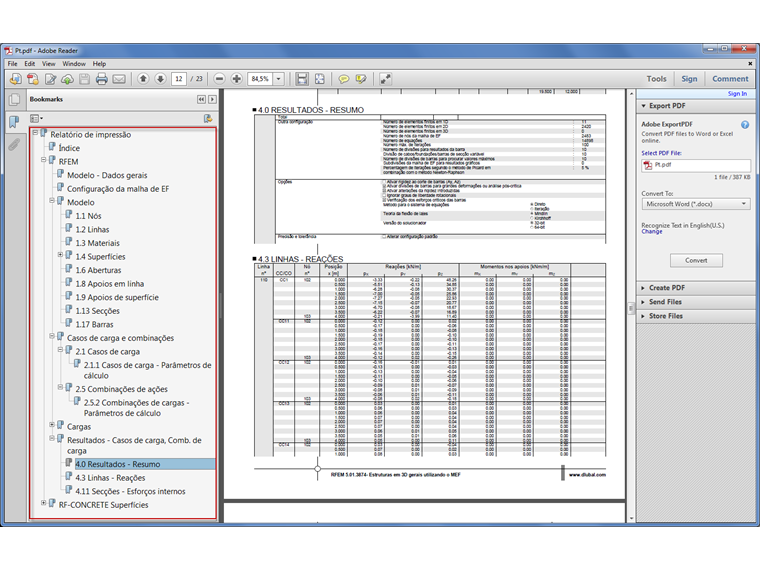This screenshot has height=570, width=760.
Task: Click the Email envelope toolbar icon
Action: tap(119, 79)
